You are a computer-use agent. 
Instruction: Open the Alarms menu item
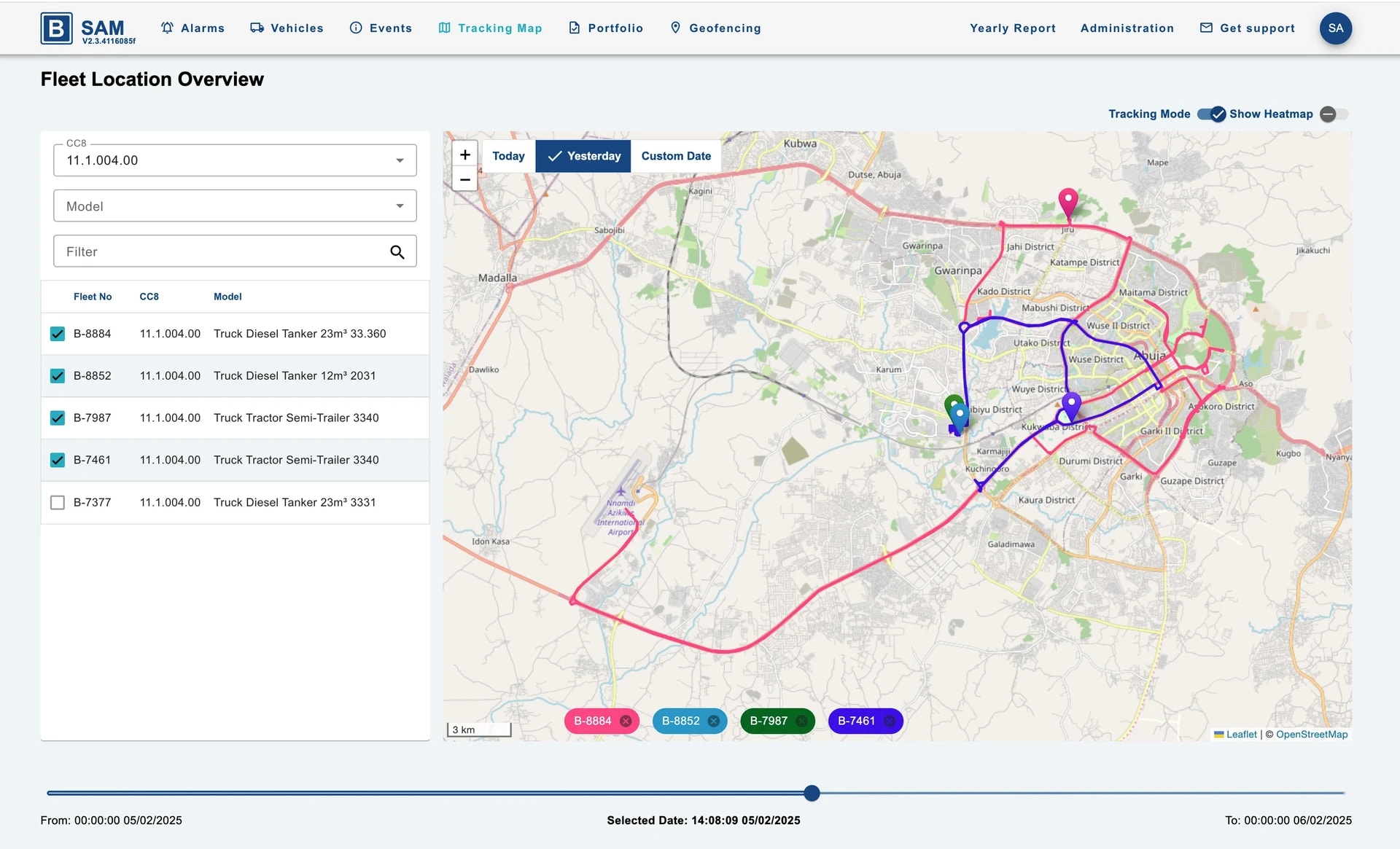(x=193, y=28)
